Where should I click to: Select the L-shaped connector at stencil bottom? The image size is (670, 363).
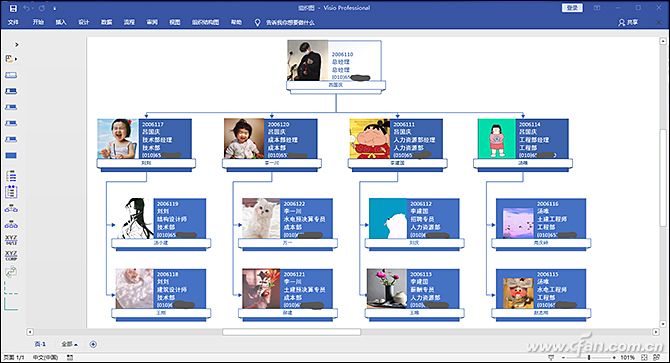click(x=11, y=304)
